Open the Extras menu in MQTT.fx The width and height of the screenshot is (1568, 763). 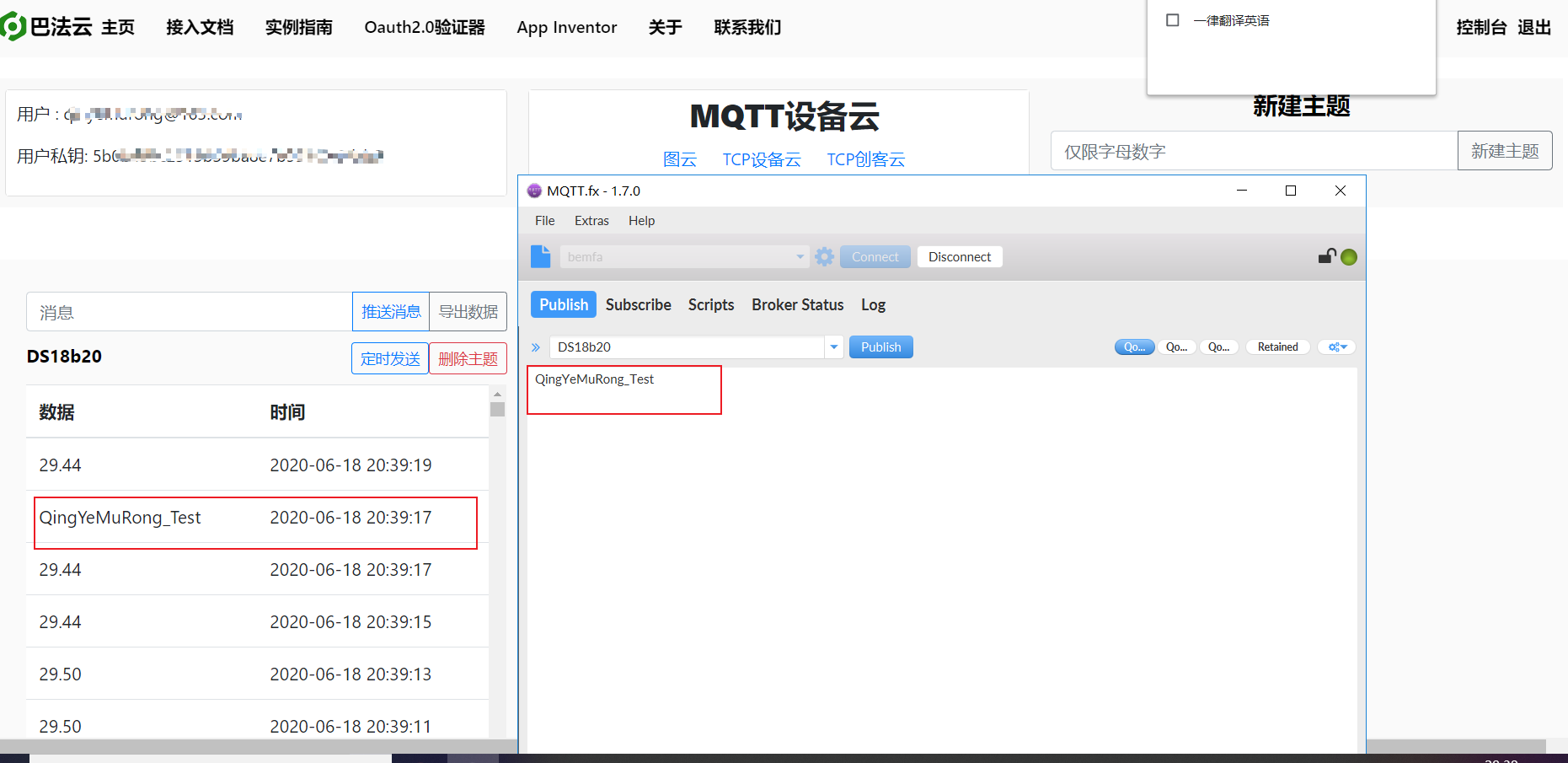tap(591, 220)
